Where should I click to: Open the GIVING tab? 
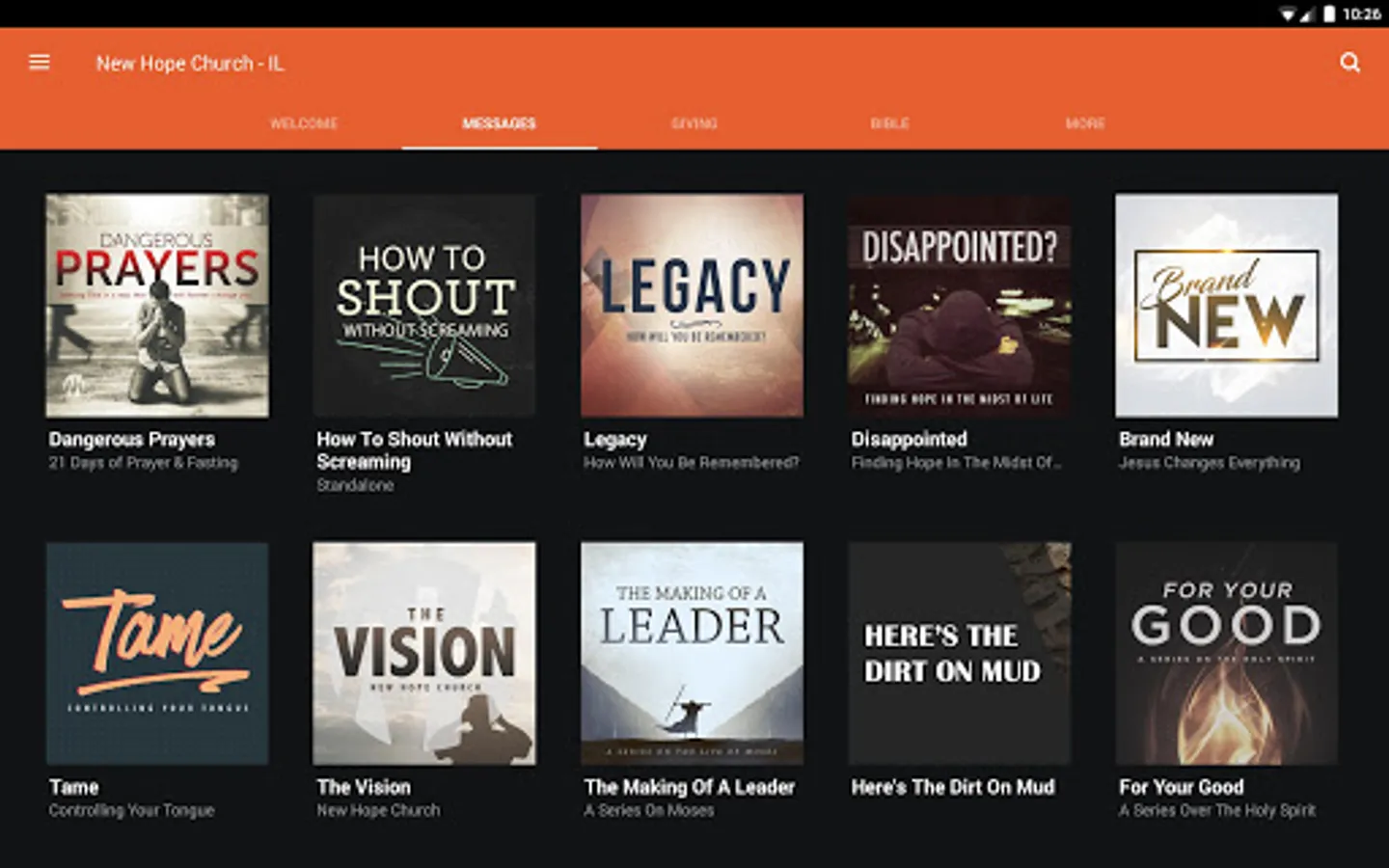[x=695, y=123]
